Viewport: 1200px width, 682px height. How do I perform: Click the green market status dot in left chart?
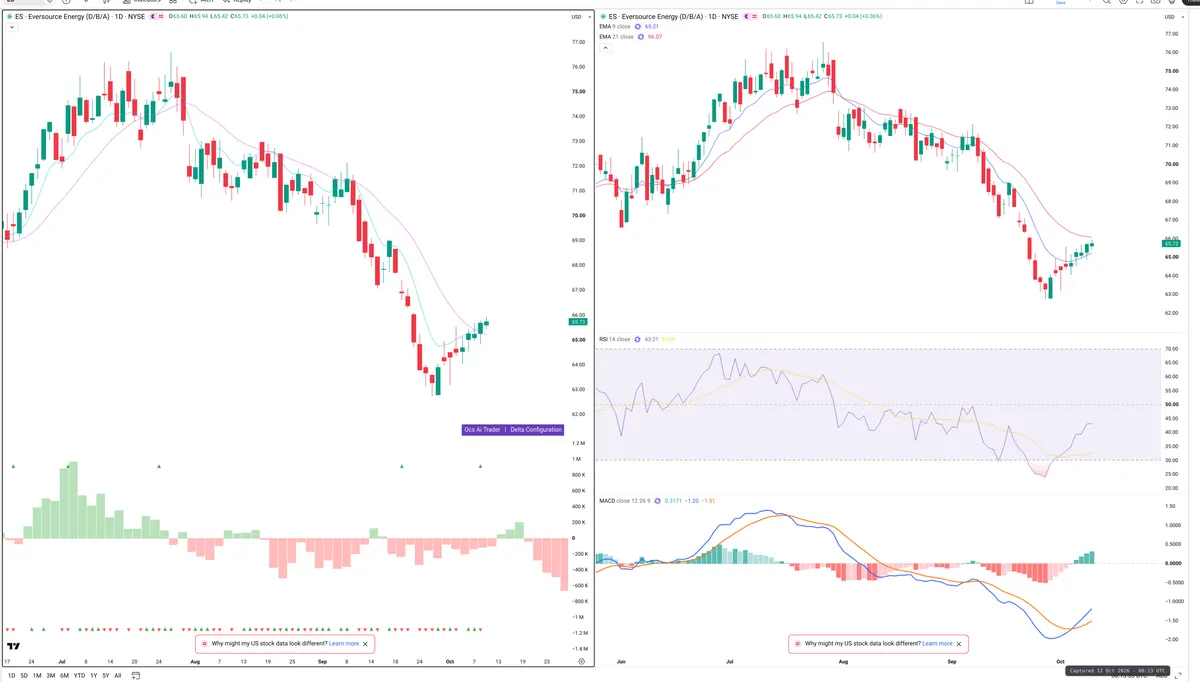pos(10,16)
